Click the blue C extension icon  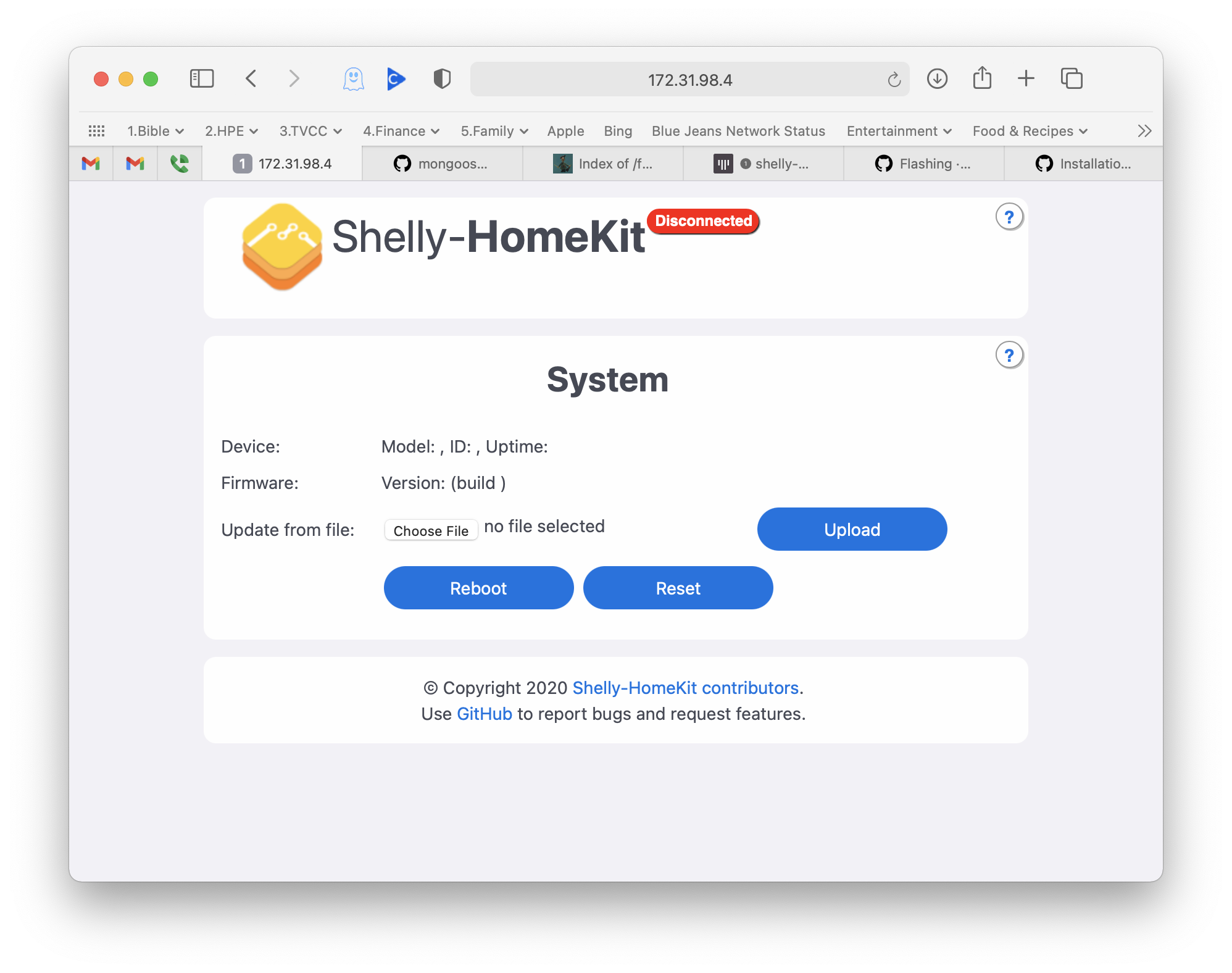[x=396, y=78]
